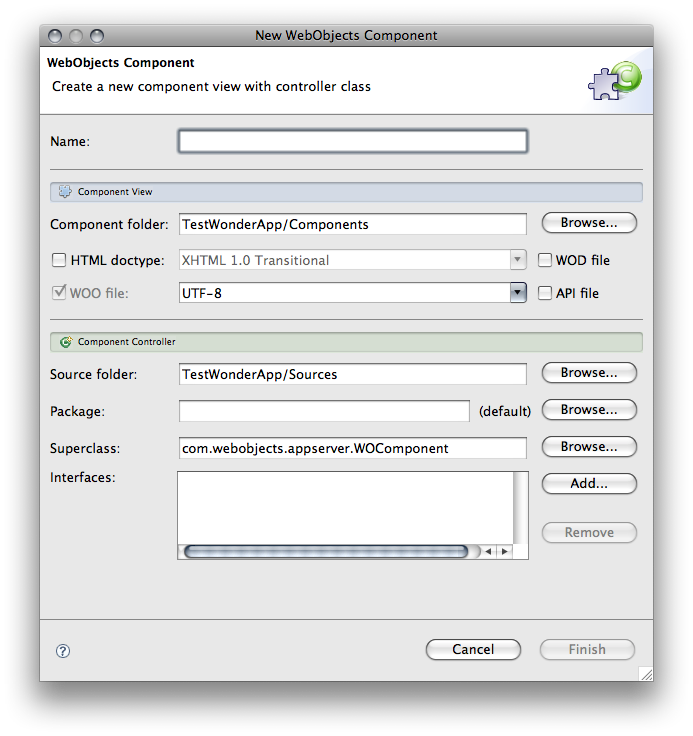Browse for the Package
The width and height of the screenshot is (693, 736).
(589, 410)
